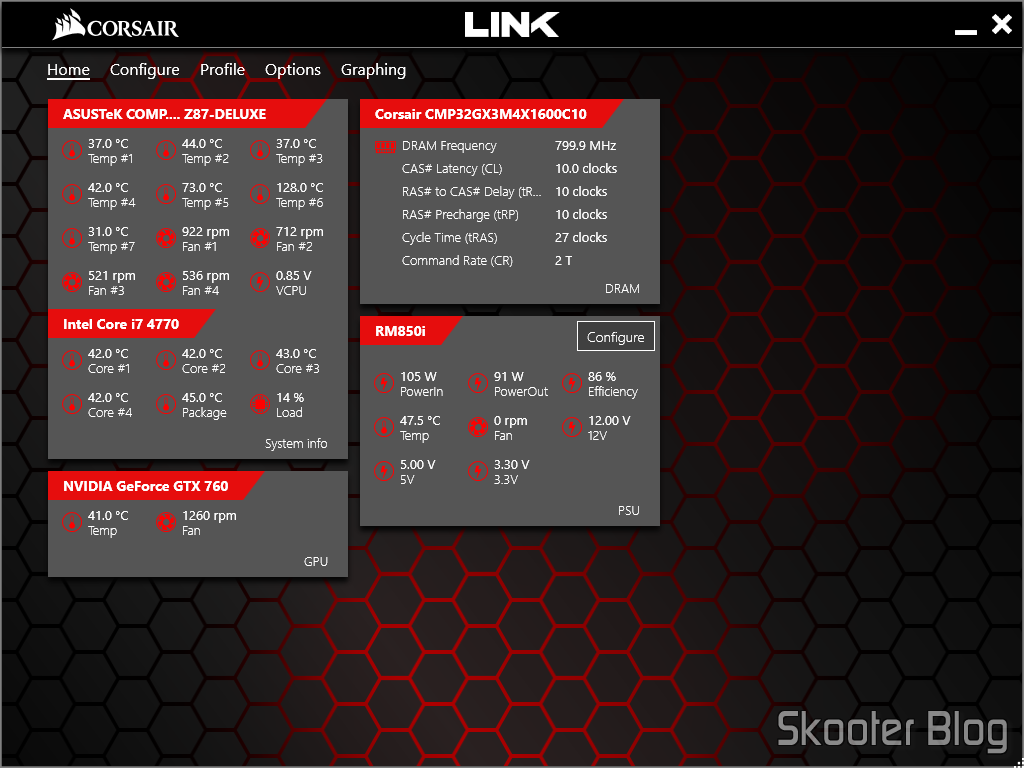Click the fan icon for Fan #3
The height and width of the screenshot is (768, 1024).
pyautogui.click(x=71, y=282)
